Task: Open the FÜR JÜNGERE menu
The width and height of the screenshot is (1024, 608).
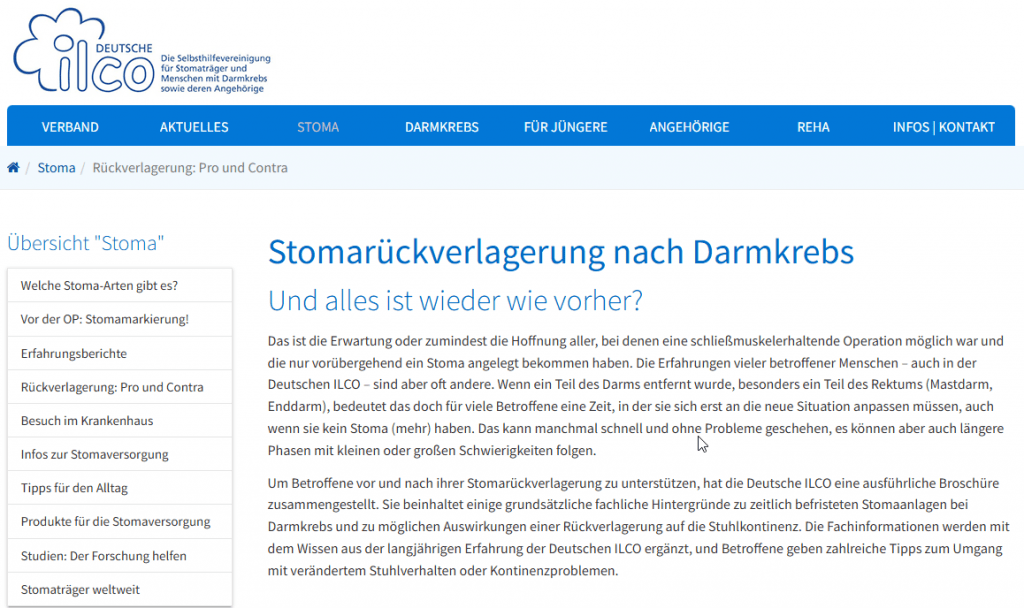Action: point(565,127)
